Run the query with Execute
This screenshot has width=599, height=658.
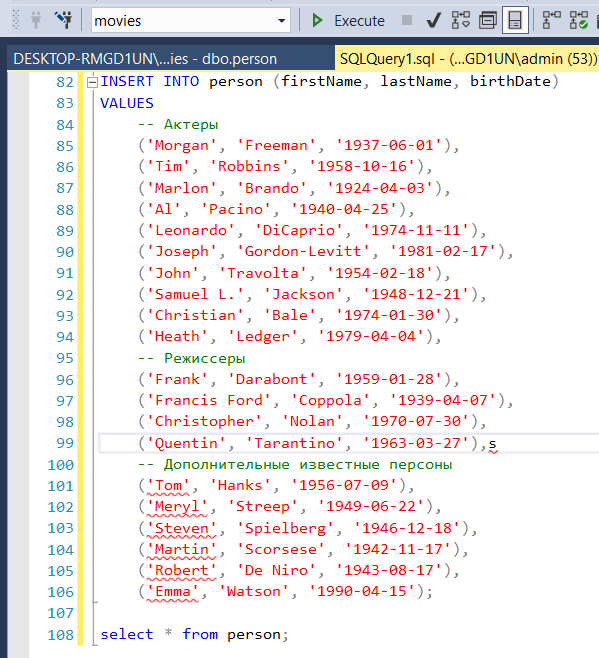coord(348,20)
